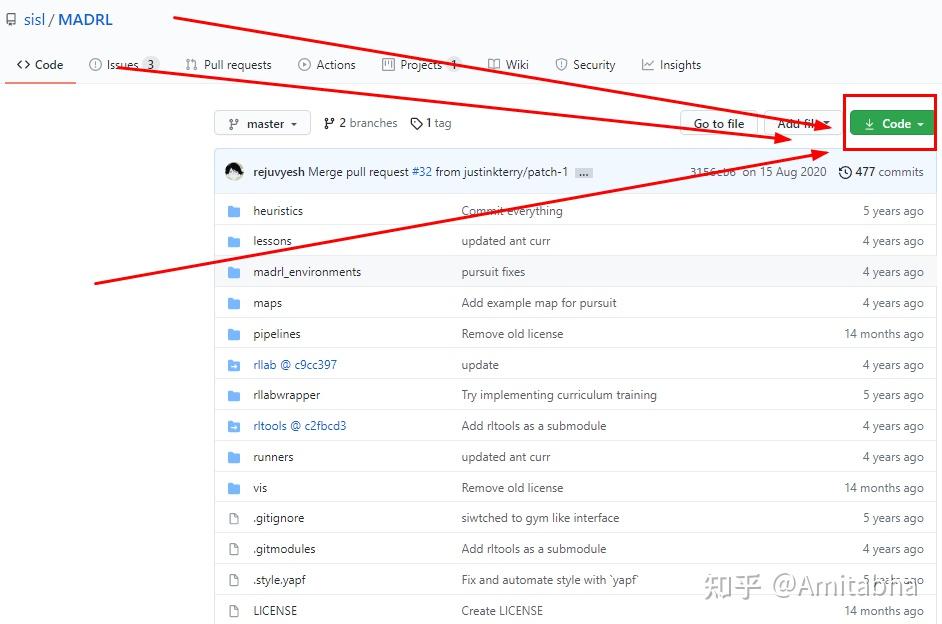The width and height of the screenshot is (942, 624).
Task: Click the rllab submodule folder icon
Action: click(235, 364)
